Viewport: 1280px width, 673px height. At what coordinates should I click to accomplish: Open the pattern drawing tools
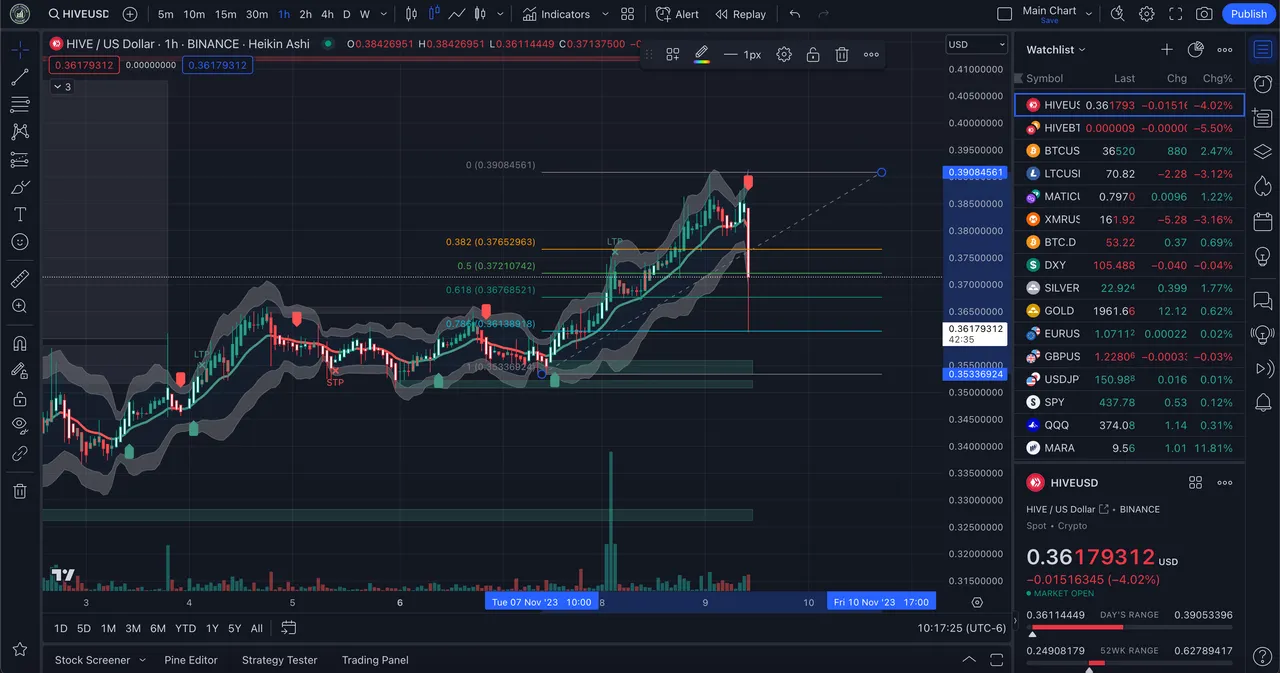[19, 131]
